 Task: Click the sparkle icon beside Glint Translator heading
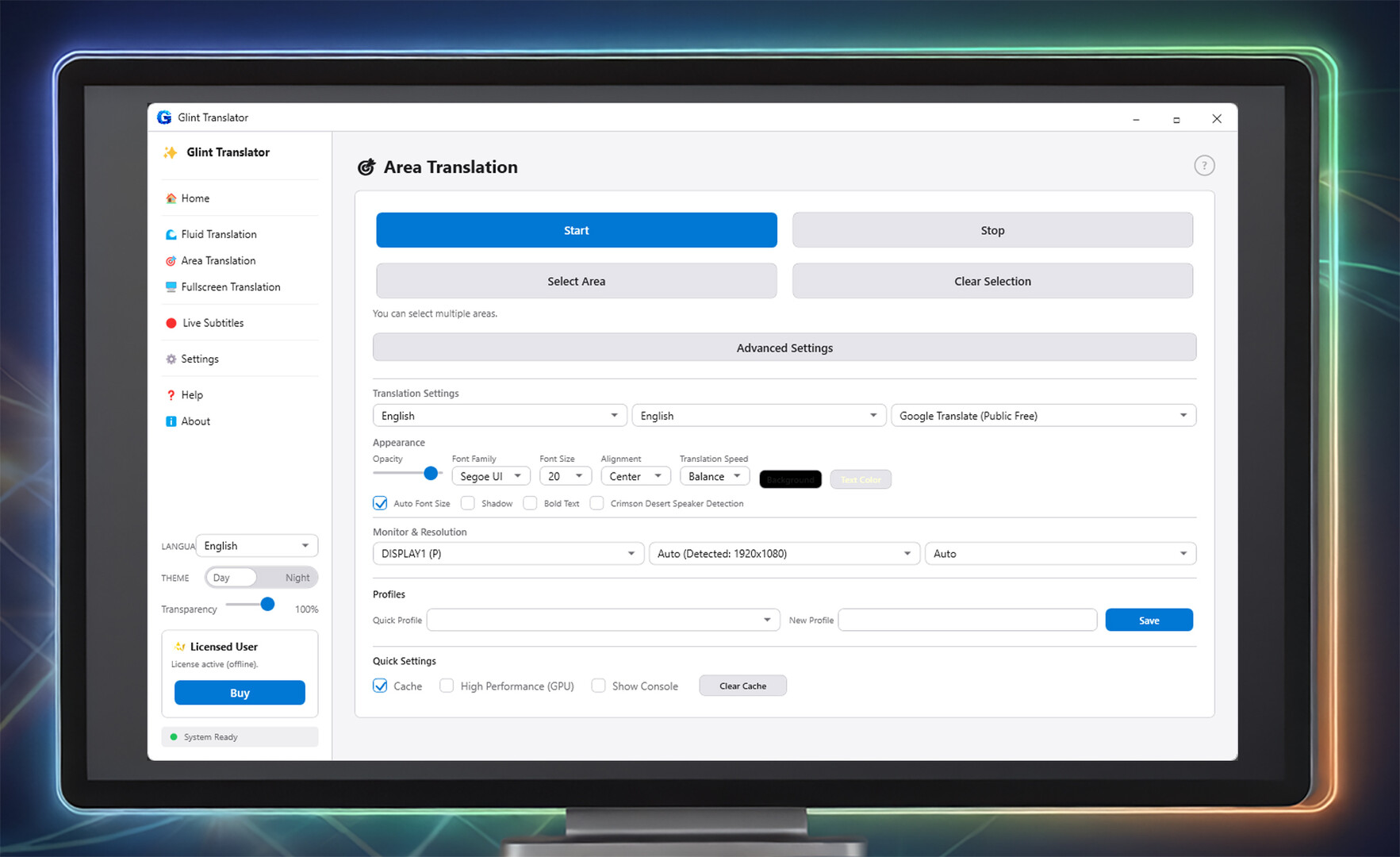[x=170, y=152]
